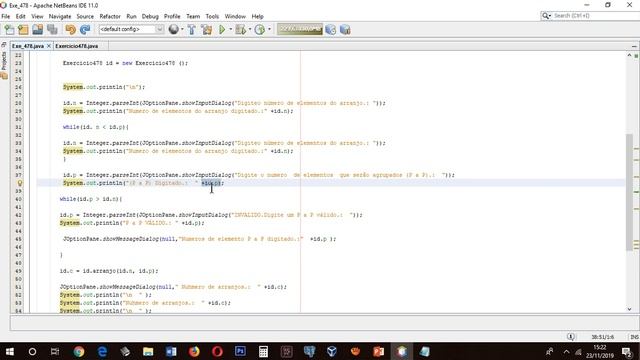Build the project with the hammer icon
The height and width of the screenshot is (360, 640).
click(x=191, y=29)
